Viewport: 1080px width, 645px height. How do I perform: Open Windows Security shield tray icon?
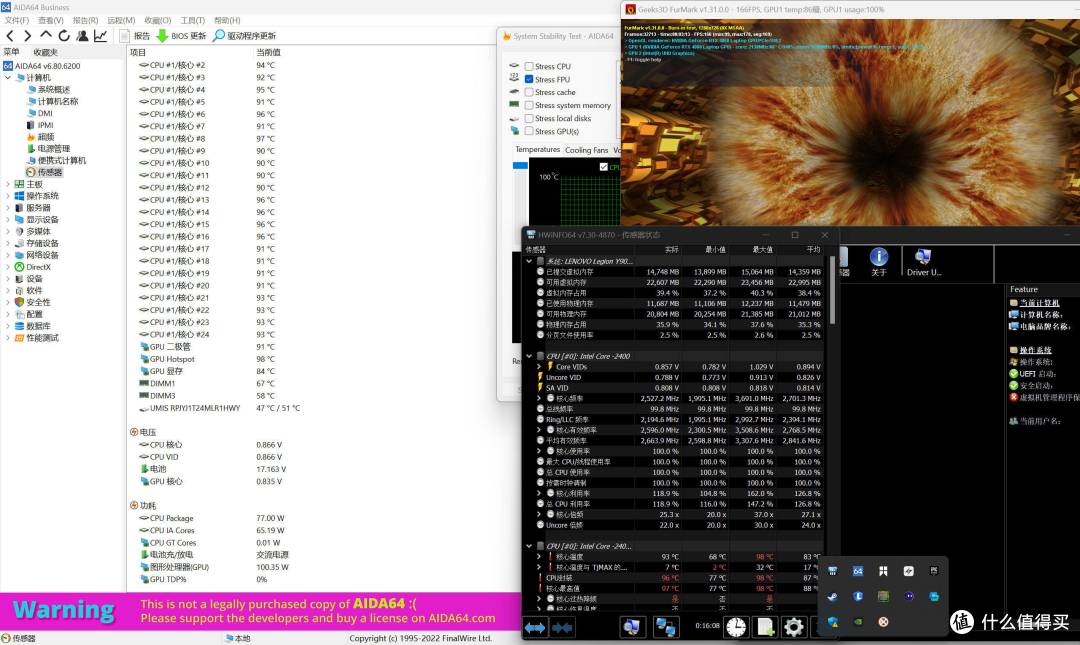pyautogui.click(x=833, y=622)
